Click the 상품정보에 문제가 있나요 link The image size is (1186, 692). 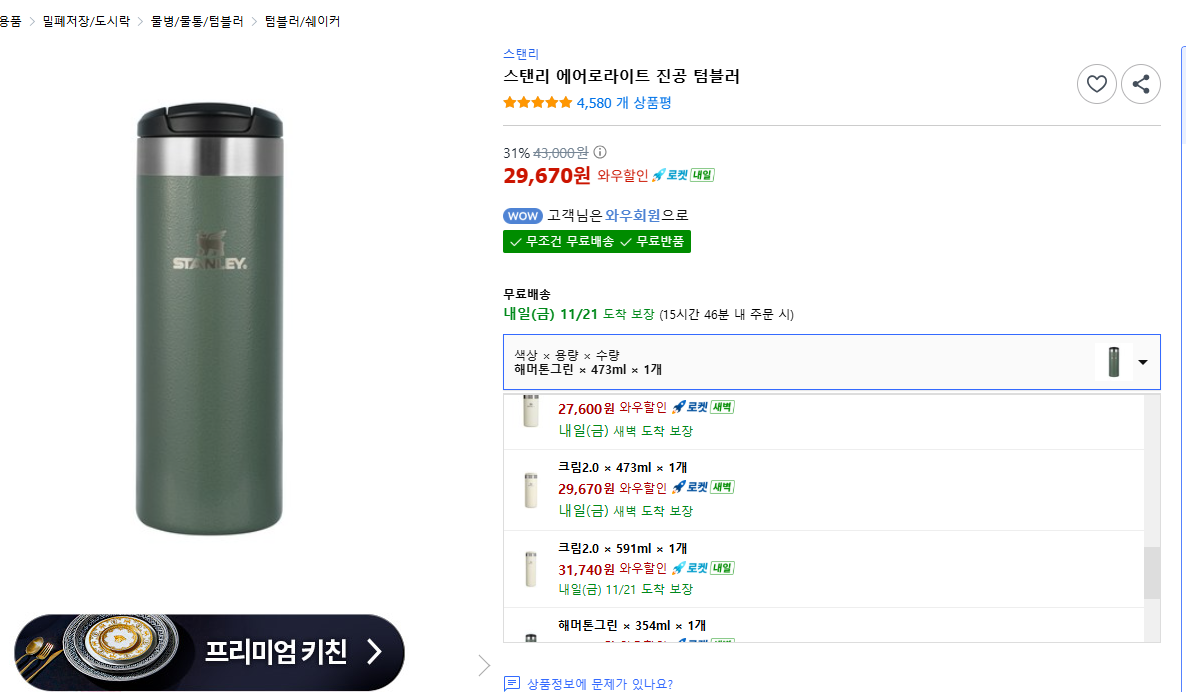pos(600,684)
